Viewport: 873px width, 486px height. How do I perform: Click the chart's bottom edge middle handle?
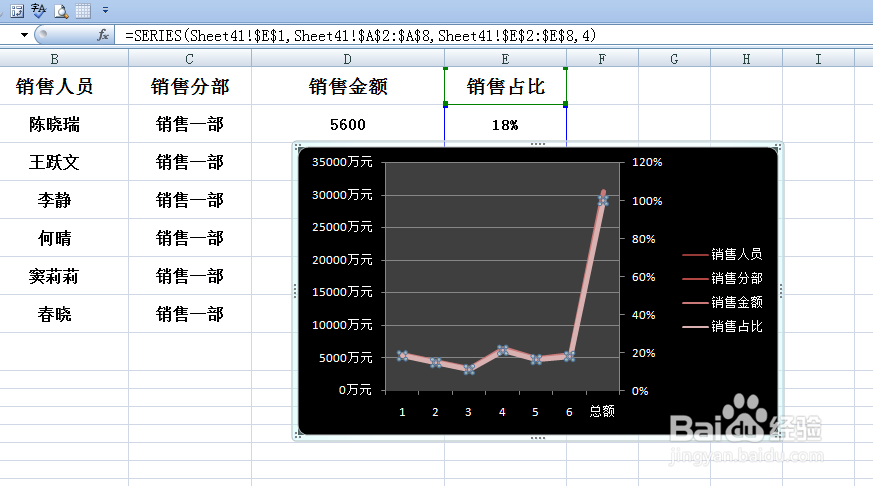pyautogui.click(x=538, y=438)
